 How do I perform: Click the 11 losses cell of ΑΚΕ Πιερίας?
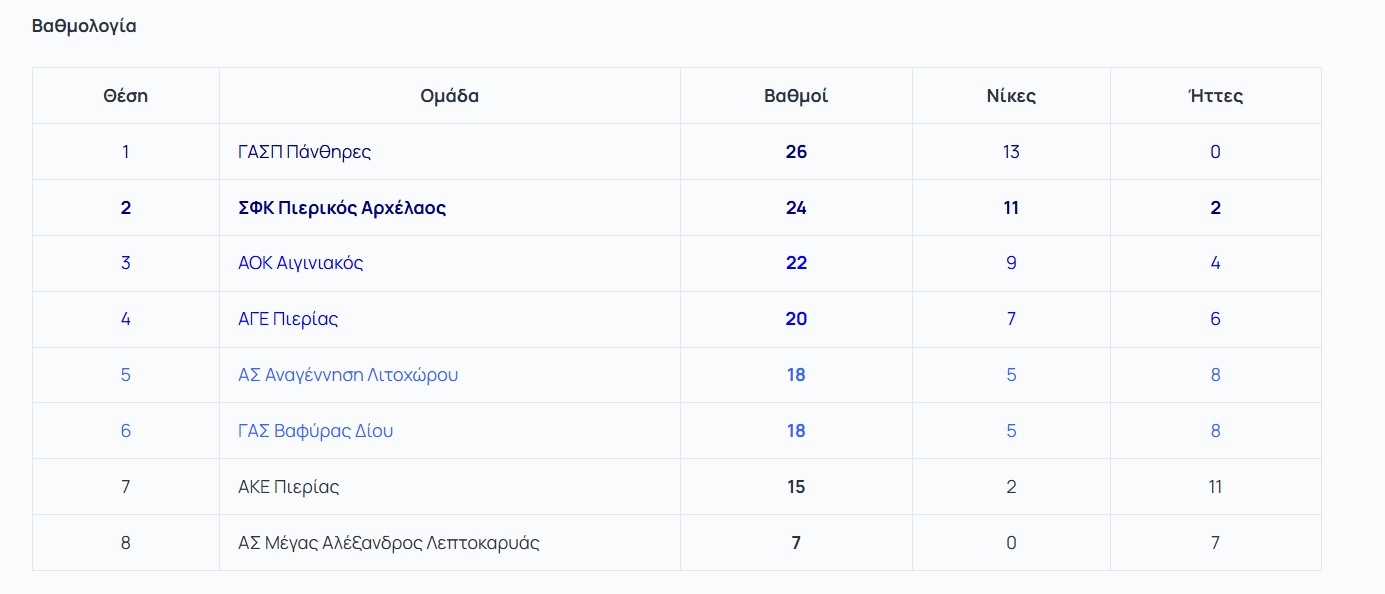pos(1215,487)
